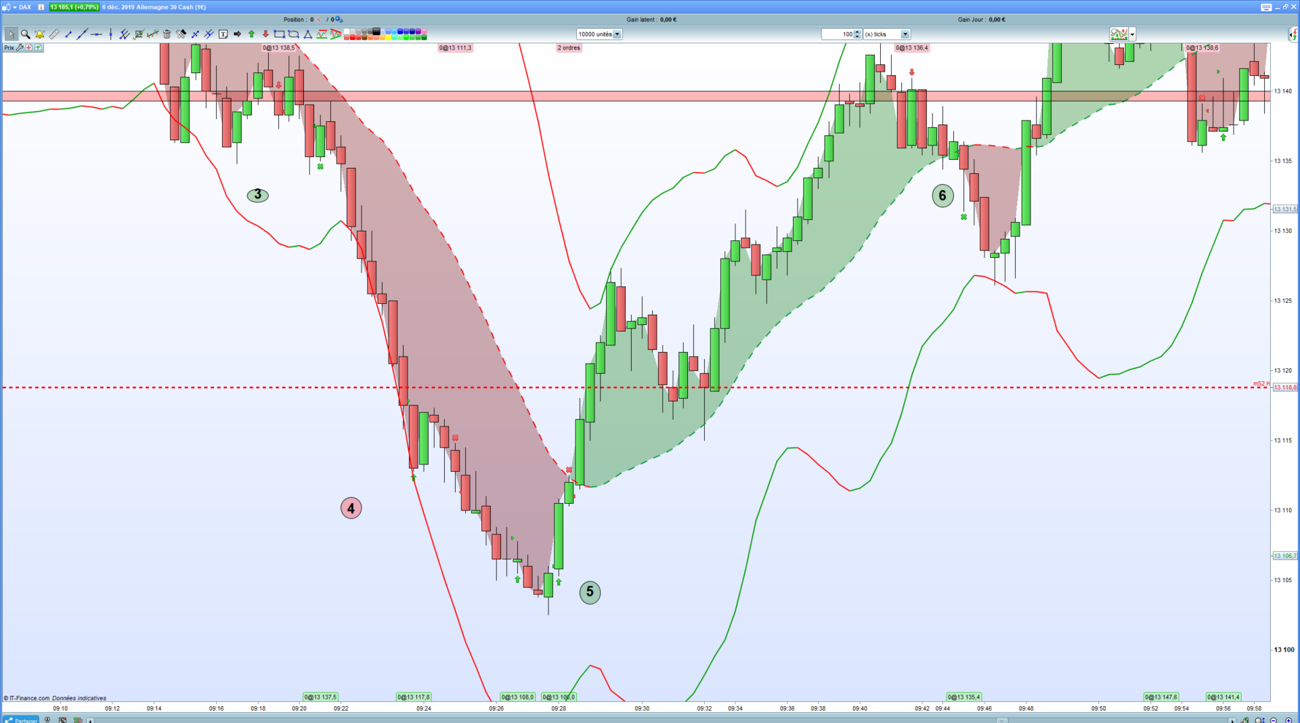1300x723 pixels.
Task: Place a green up arrow marker
Action: pyautogui.click(x=251, y=34)
